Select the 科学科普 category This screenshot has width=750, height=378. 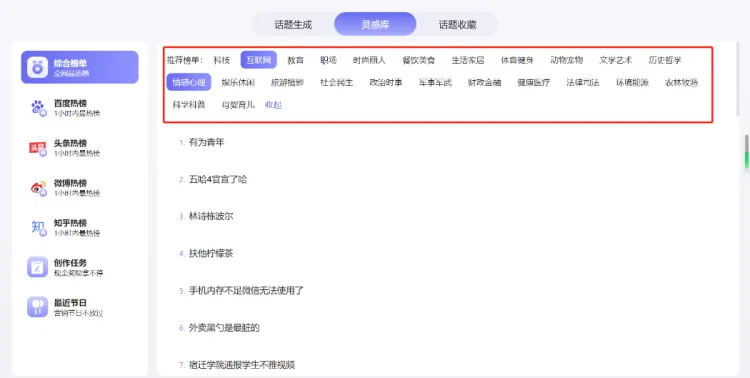click(189, 105)
